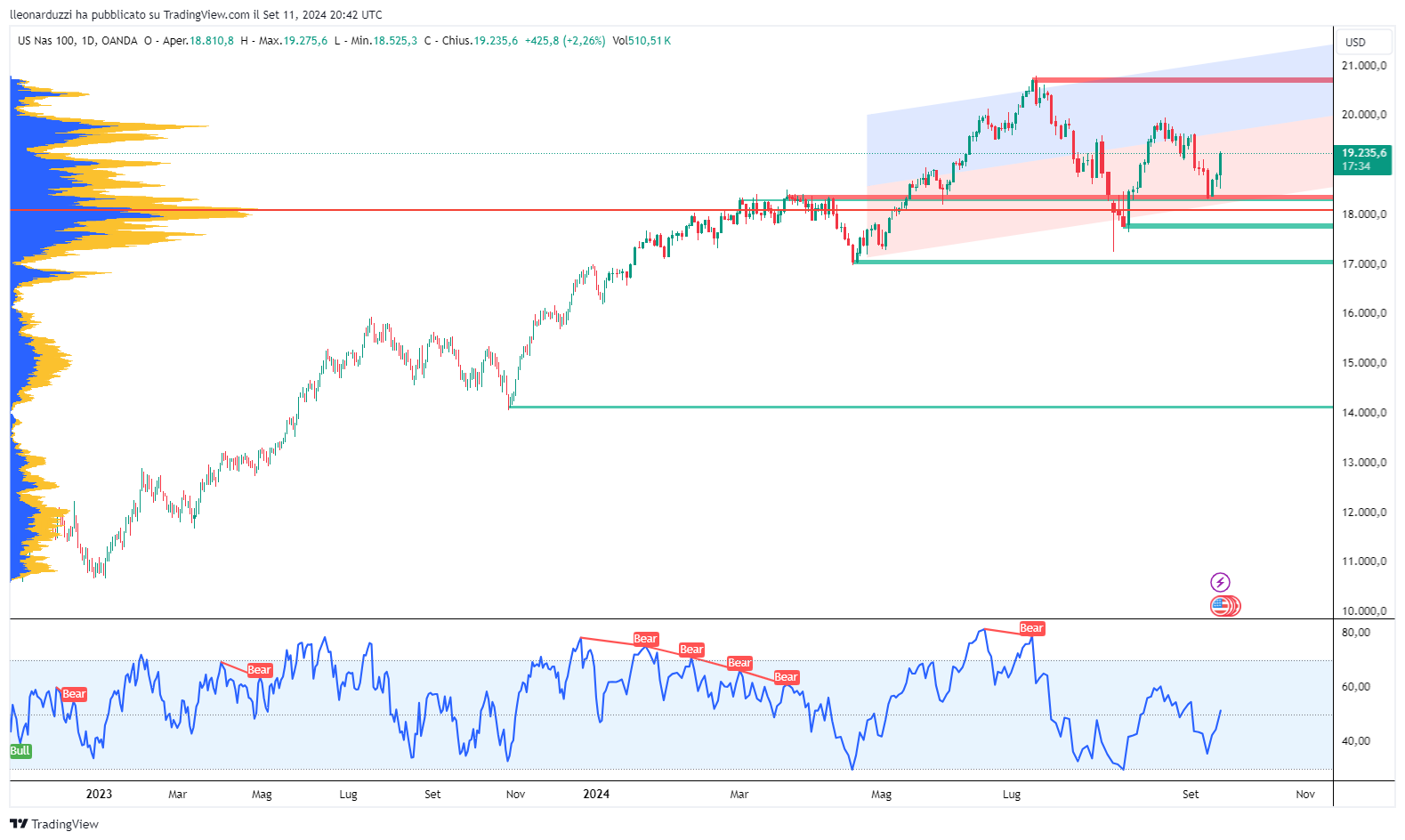The image size is (1405, 840).
Task: Click the 2023 label on time axis
Action: 99,794
